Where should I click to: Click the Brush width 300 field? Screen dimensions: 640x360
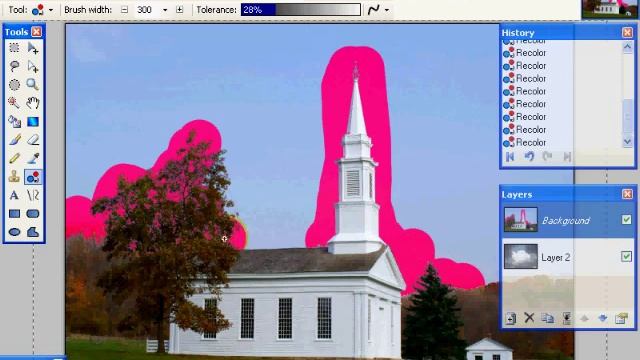pos(145,10)
